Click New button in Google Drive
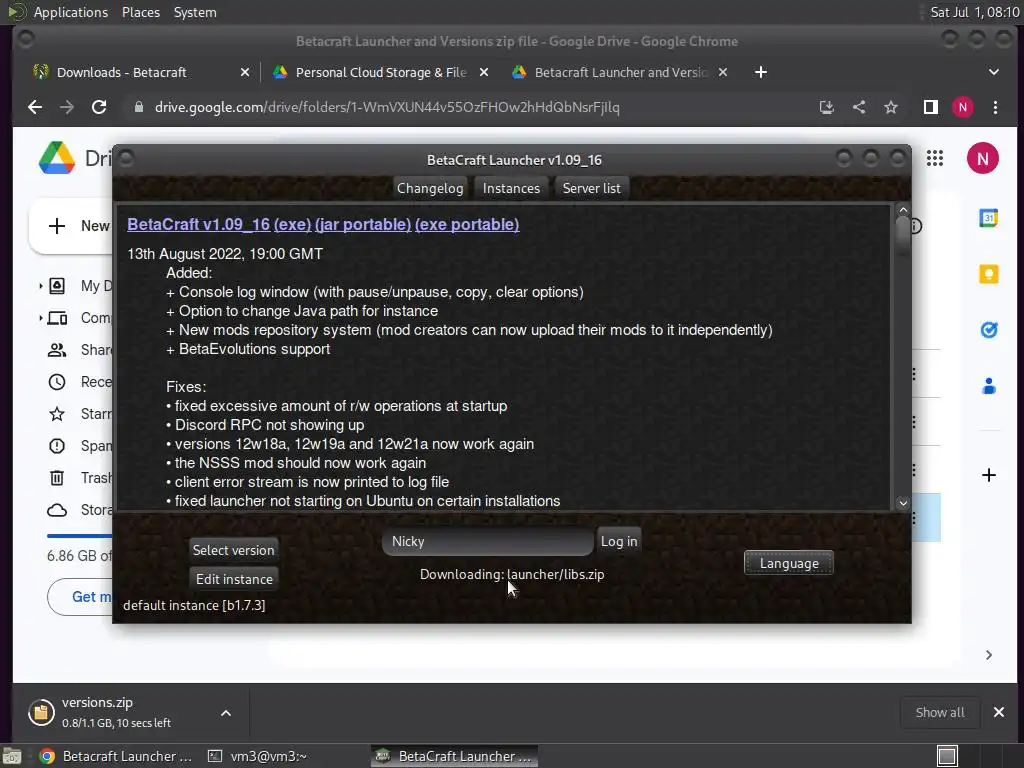 click(x=72, y=226)
